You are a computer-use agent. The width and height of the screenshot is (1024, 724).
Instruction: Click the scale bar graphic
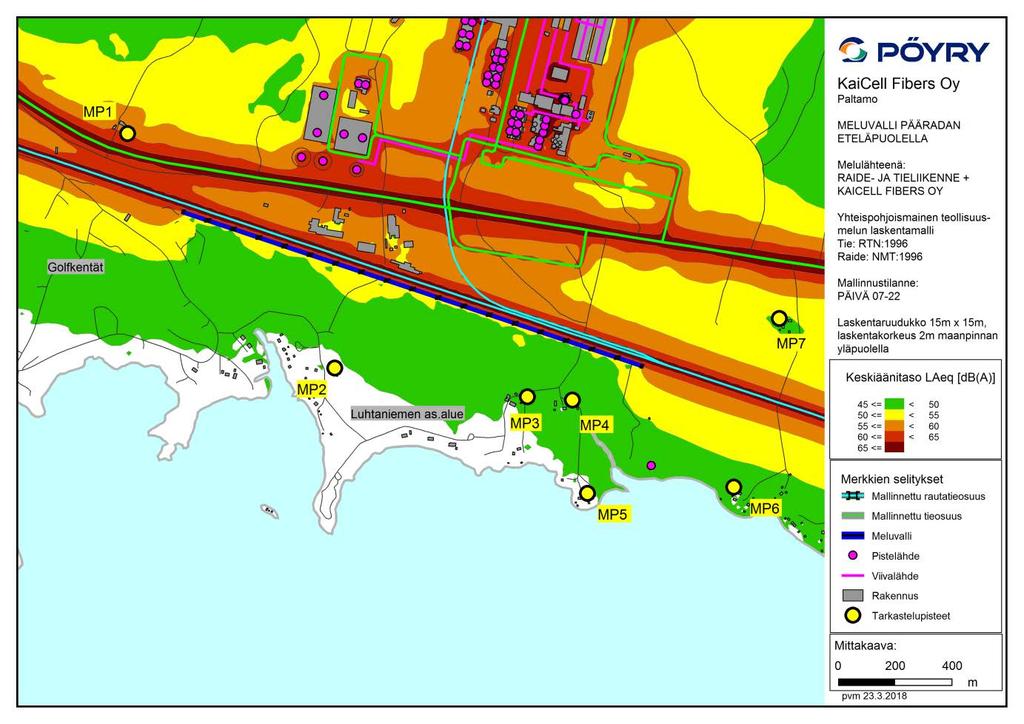click(895, 682)
